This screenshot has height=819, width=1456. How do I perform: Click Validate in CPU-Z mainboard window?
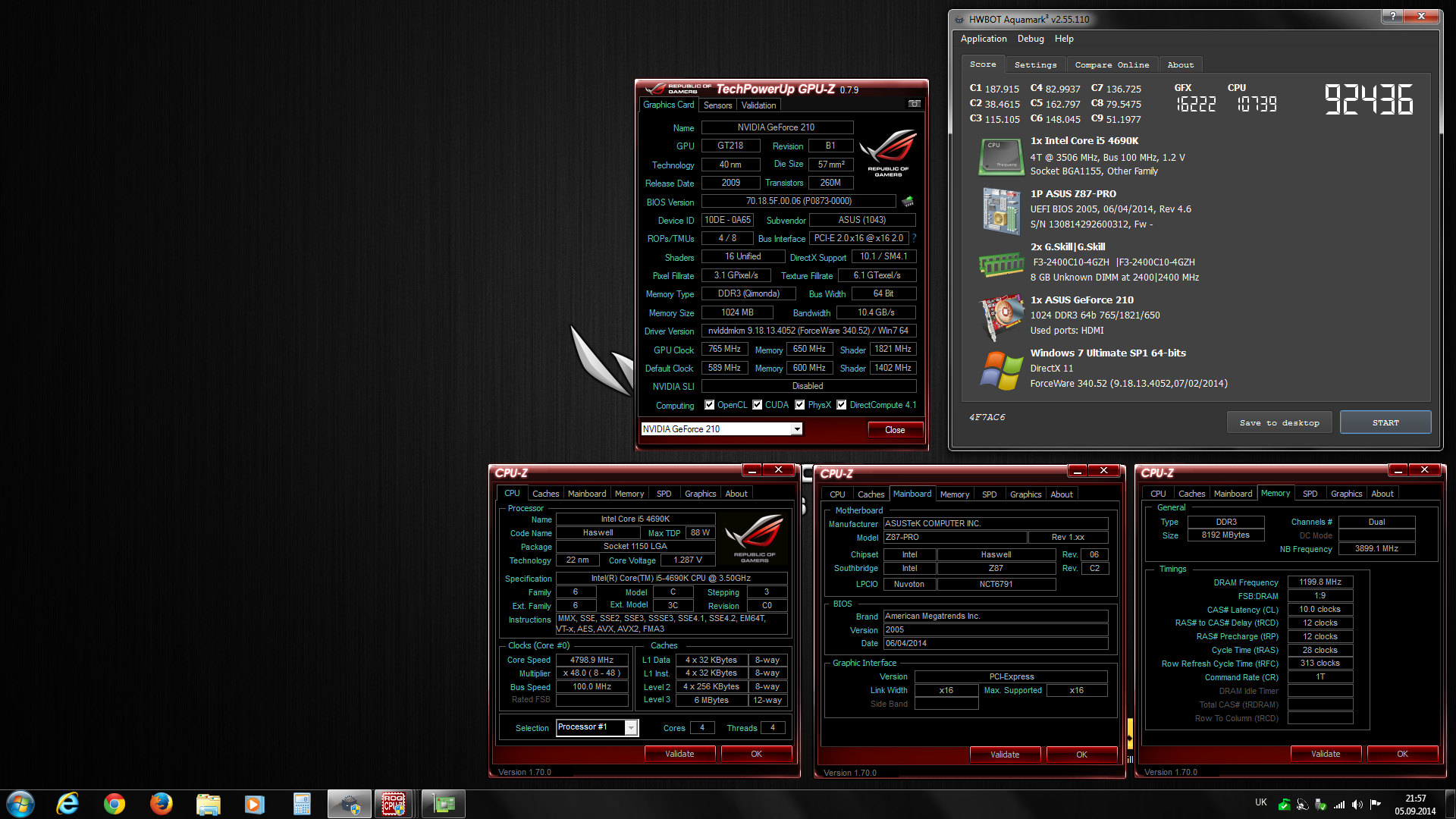(1005, 755)
